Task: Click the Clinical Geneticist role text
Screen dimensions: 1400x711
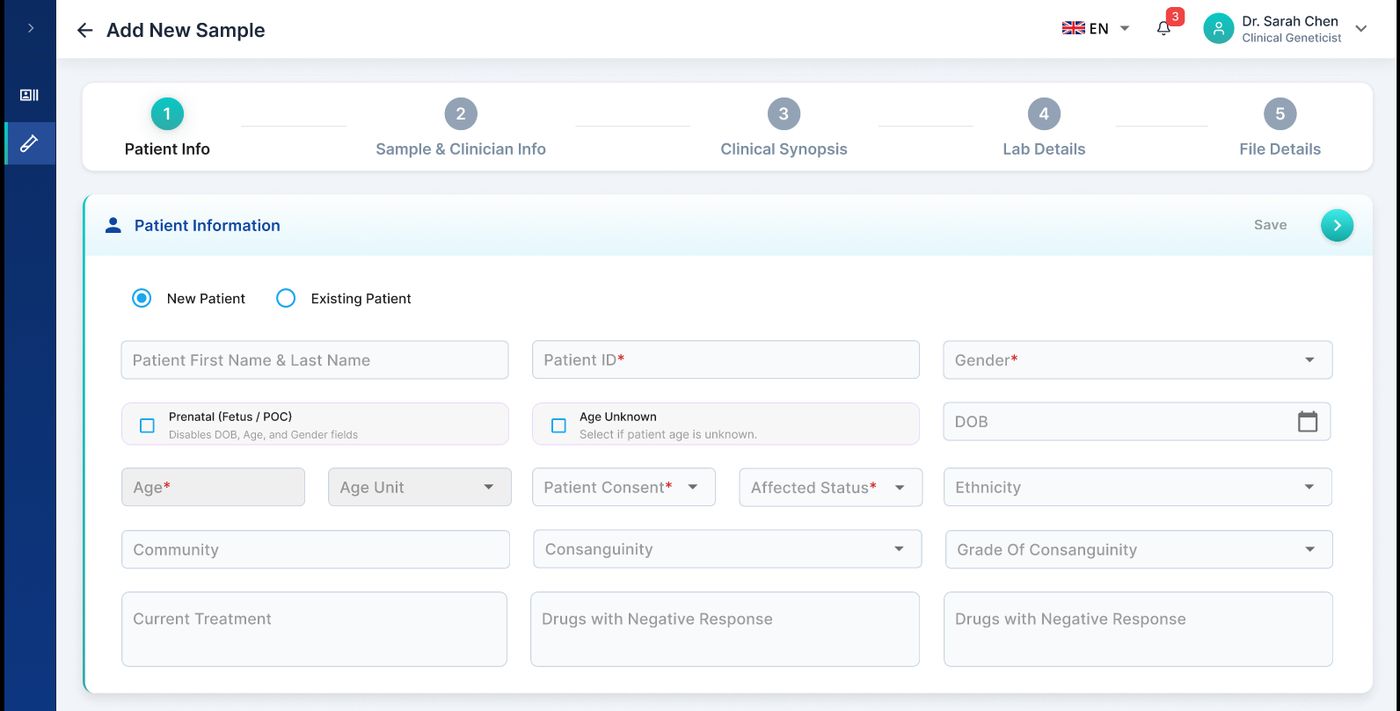Action: pos(1292,38)
